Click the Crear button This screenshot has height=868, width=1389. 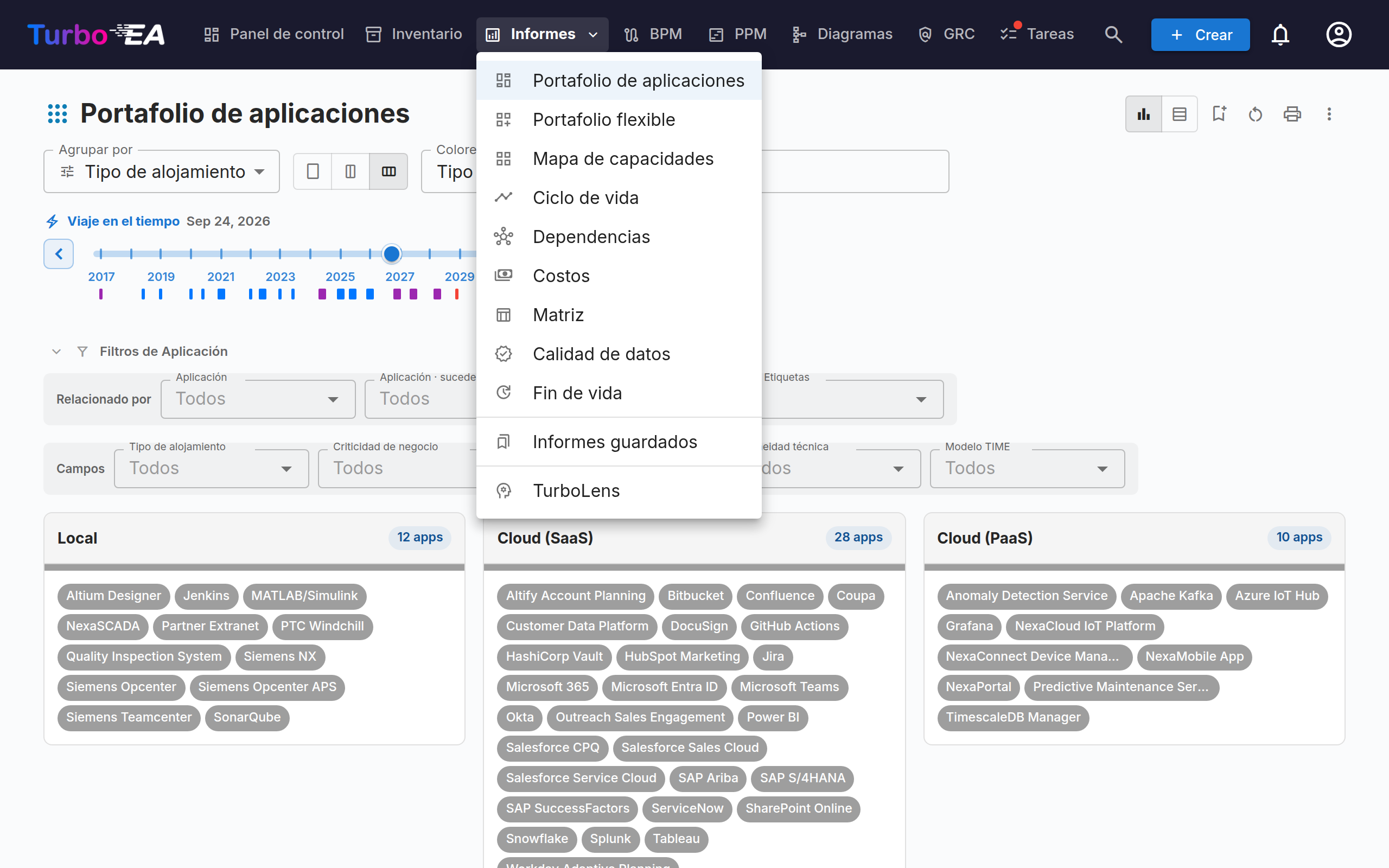click(1200, 34)
